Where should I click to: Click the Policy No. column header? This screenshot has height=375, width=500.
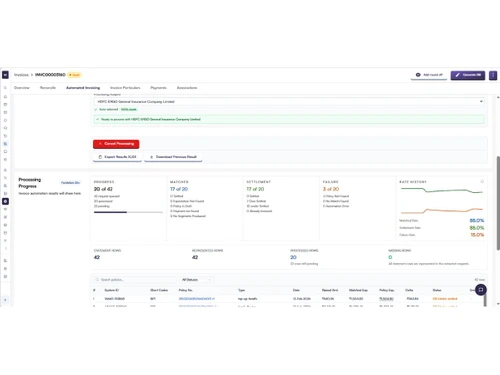(x=185, y=290)
